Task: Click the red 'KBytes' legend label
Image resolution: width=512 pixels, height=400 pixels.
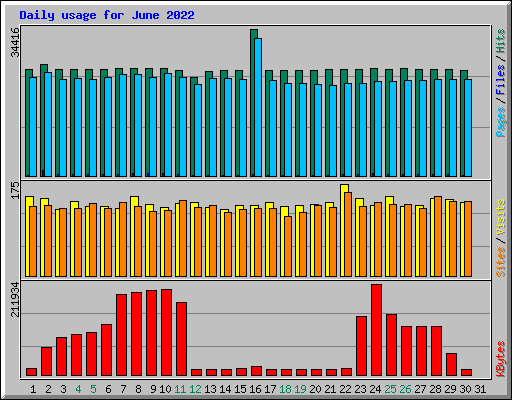Action: (501, 359)
